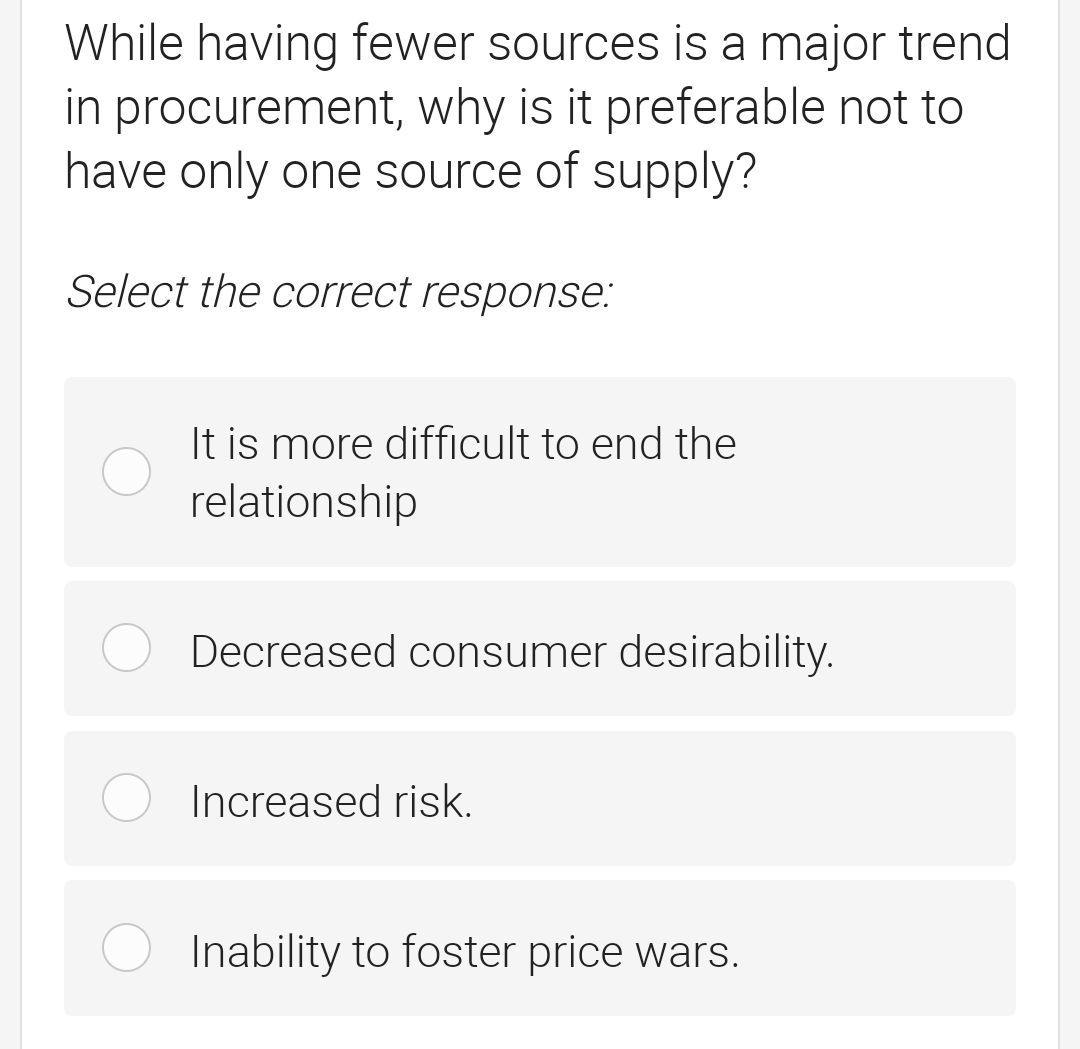Click the text 'Inability to foster price wars.'
1080x1049 pixels.
coord(464,950)
